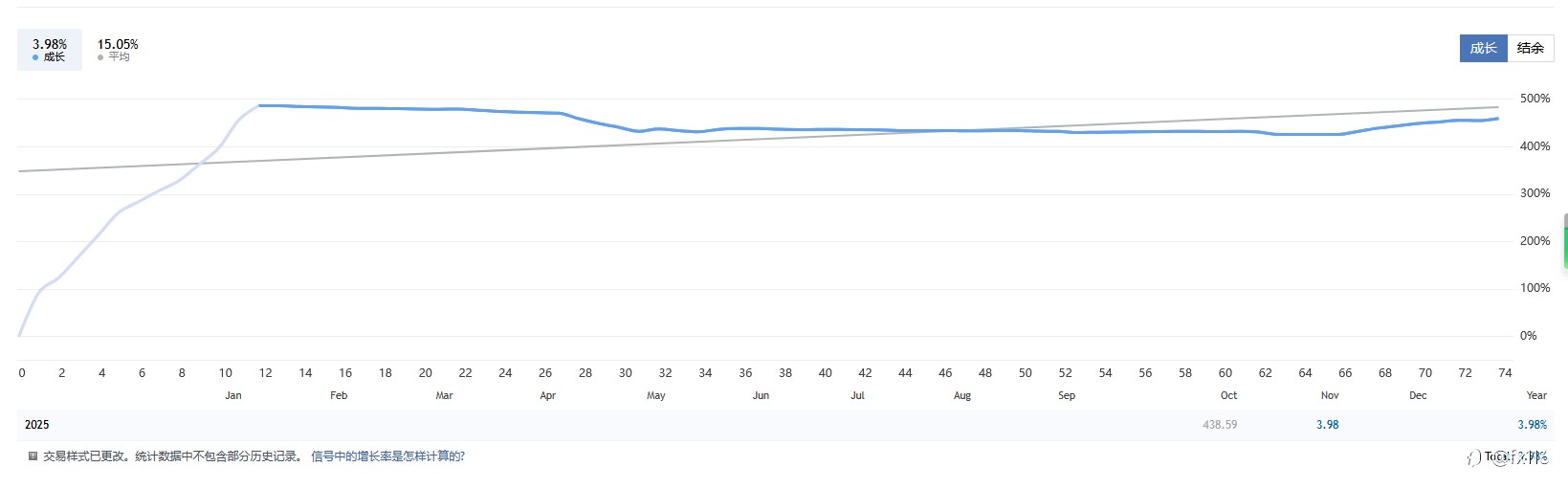Click the Dec month column header

[x=1418, y=395]
